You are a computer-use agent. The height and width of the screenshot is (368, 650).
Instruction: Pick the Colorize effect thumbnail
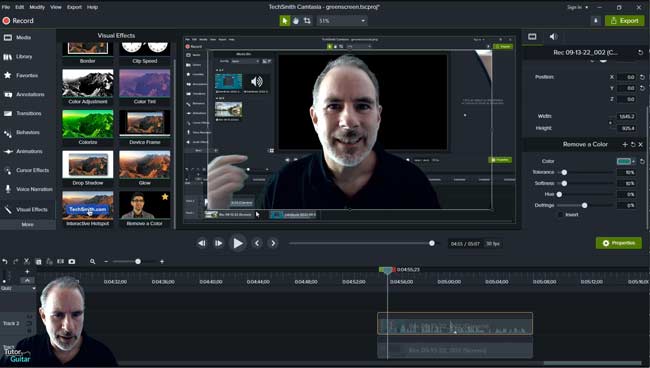[x=87, y=127]
